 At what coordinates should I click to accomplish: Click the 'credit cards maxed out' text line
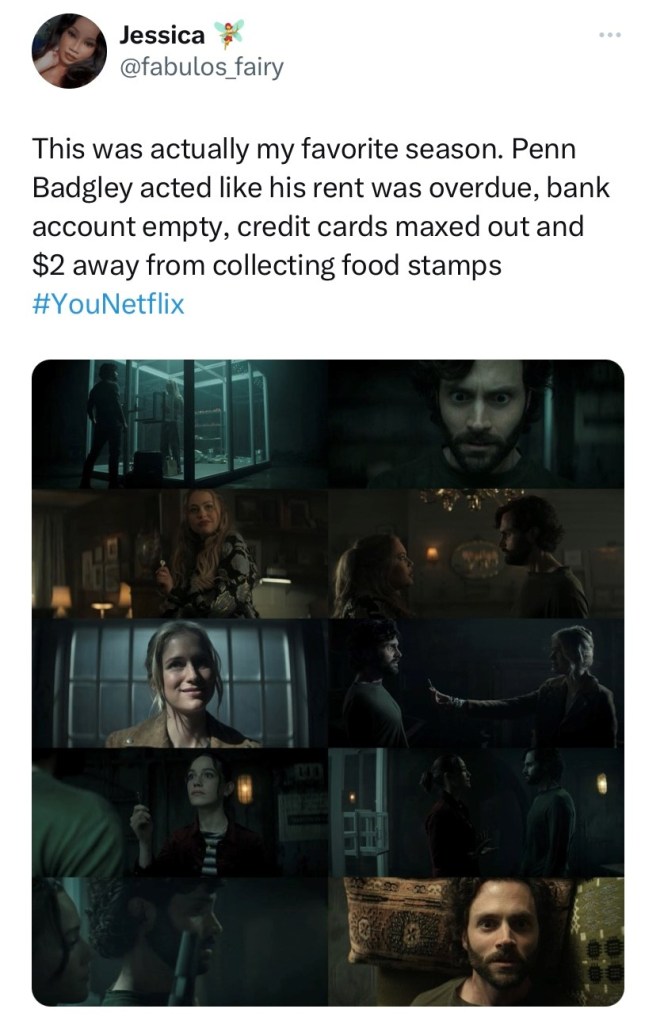click(307, 227)
